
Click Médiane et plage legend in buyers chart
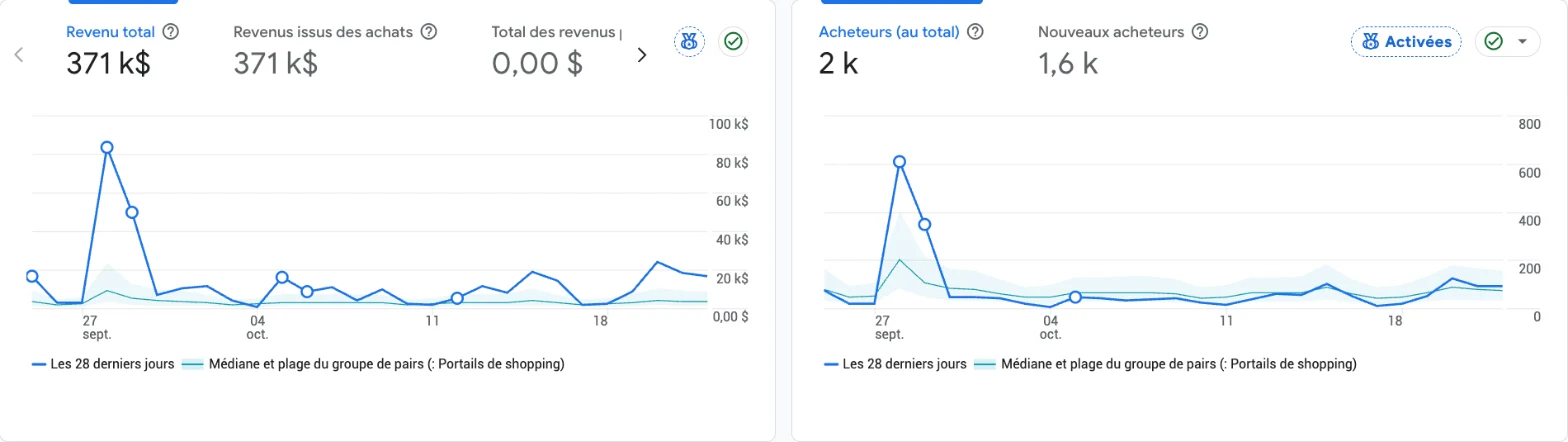(x=1164, y=364)
